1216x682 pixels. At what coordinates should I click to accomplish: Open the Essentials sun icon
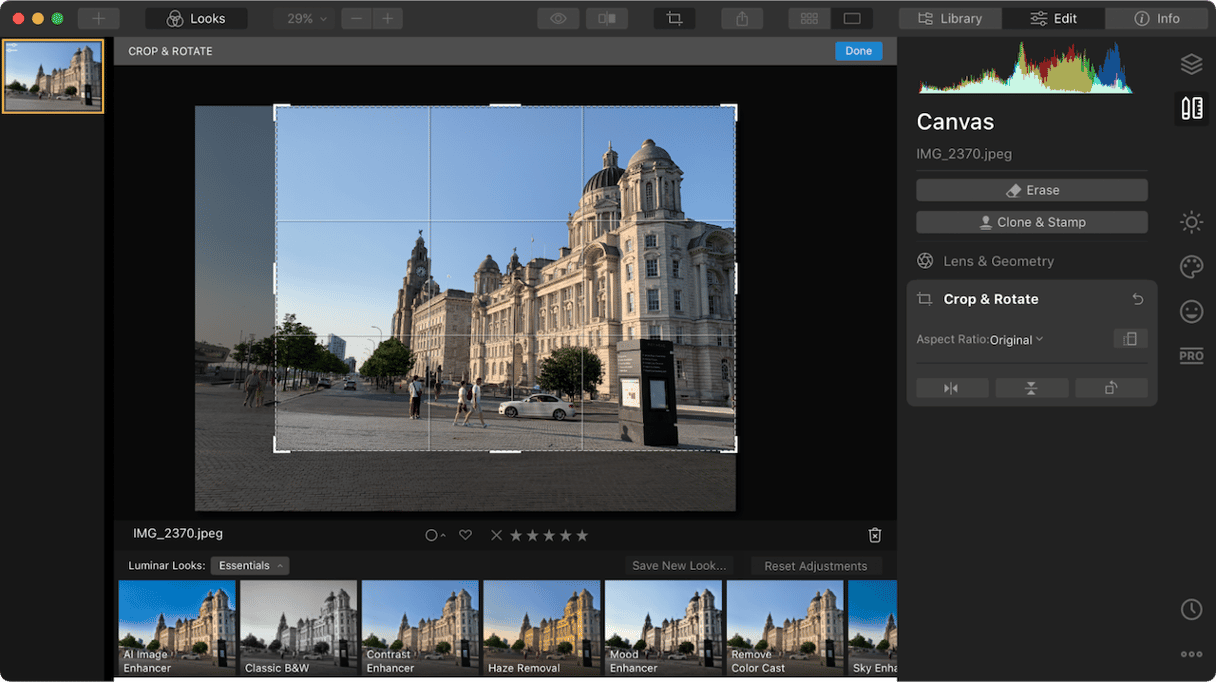coord(1190,222)
